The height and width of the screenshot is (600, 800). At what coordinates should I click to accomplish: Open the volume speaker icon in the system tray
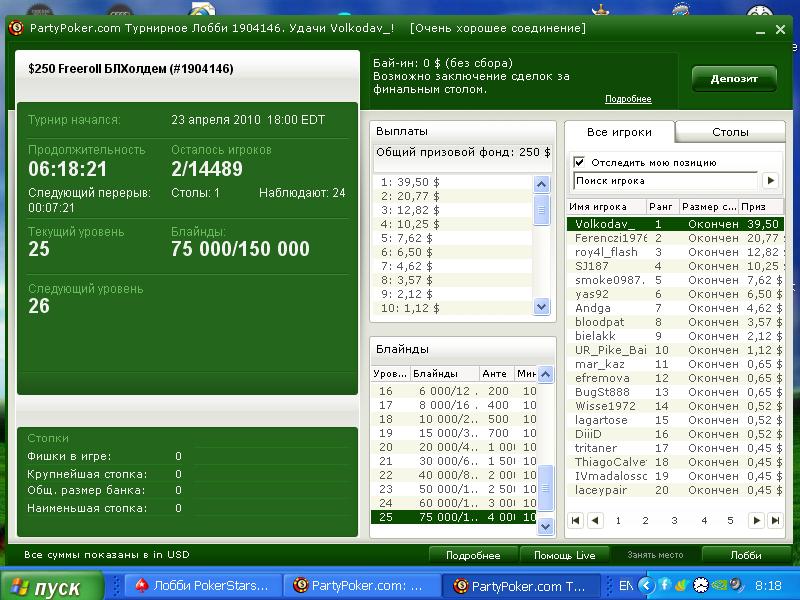pyautogui.click(x=737, y=585)
